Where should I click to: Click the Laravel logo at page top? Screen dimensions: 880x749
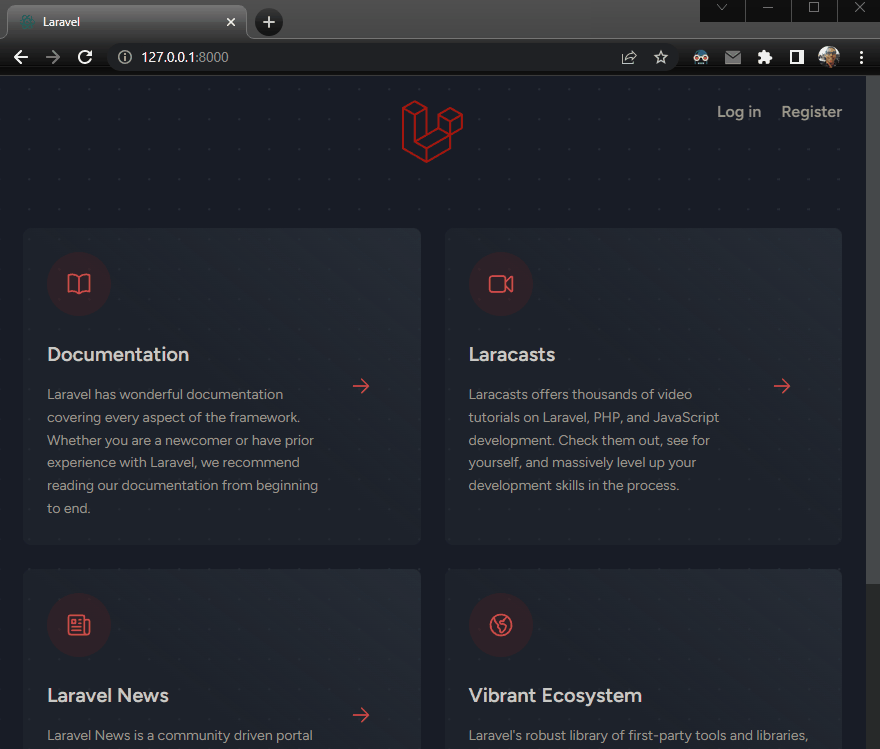click(x=432, y=132)
